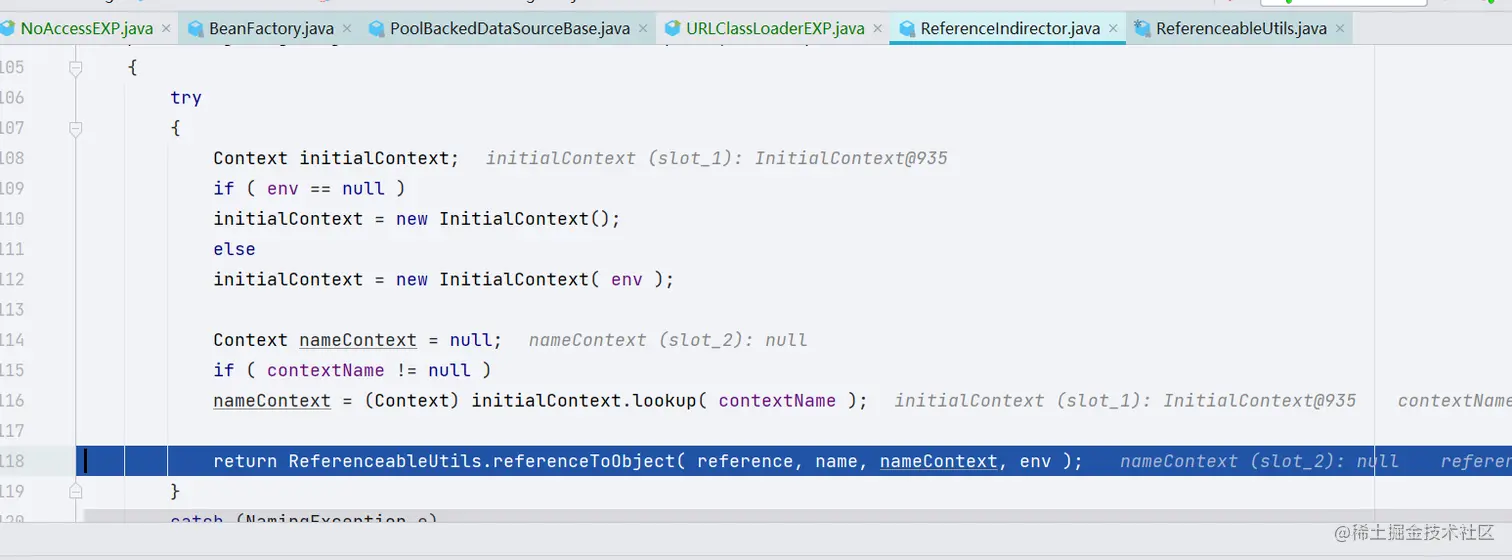Image resolution: width=1512 pixels, height=560 pixels.
Task: Click the InitialContext() constructor call on line 110
Action: click(525, 219)
